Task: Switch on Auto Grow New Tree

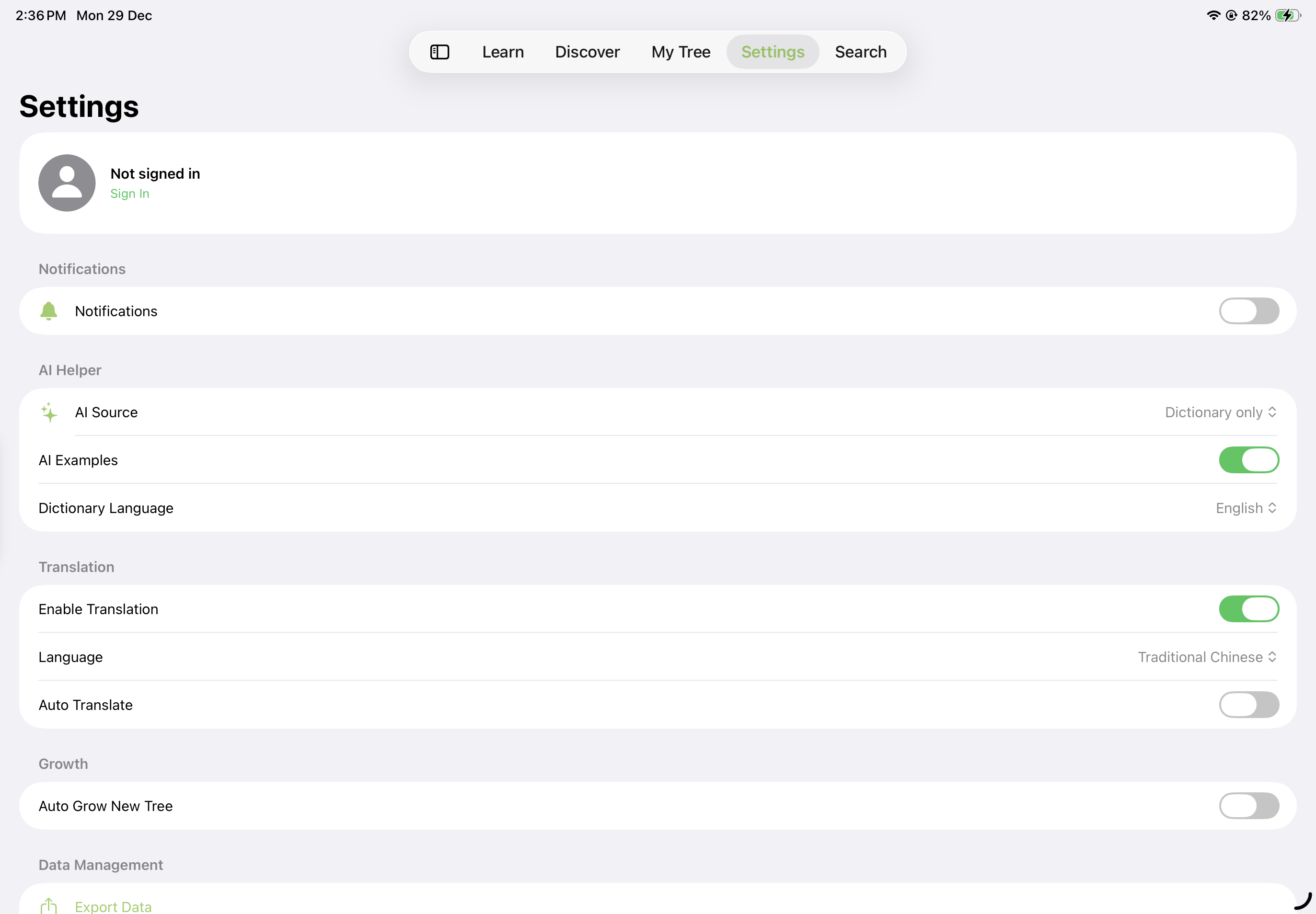Action: pyautogui.click(x=1248, y=806)
